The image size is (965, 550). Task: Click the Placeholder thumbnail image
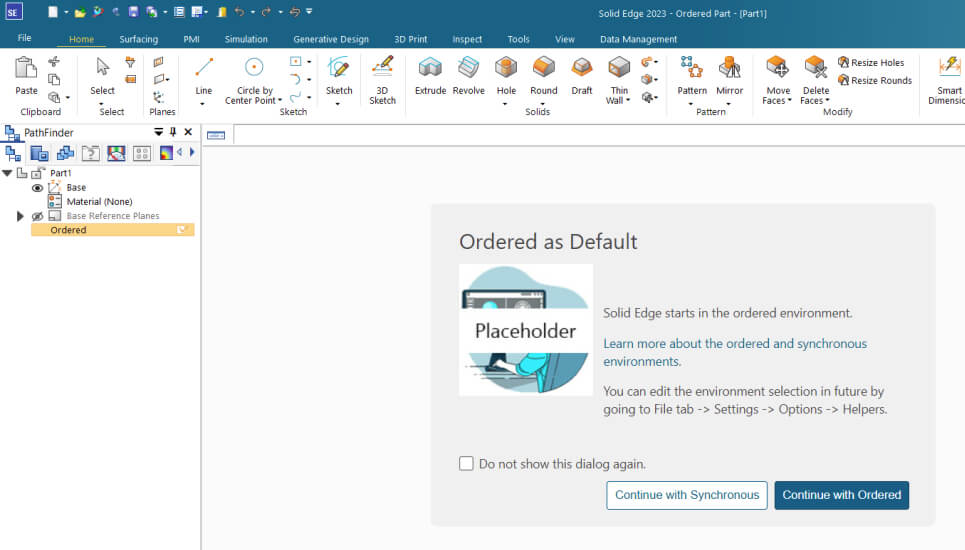coord(525,330)
